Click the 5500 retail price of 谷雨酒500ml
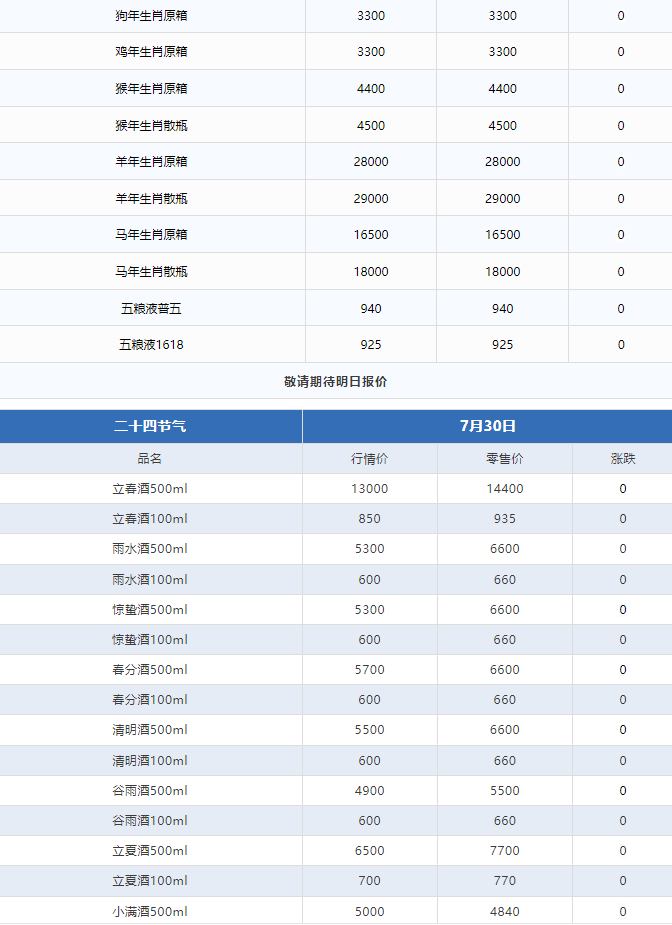 (x=504, y=790)
